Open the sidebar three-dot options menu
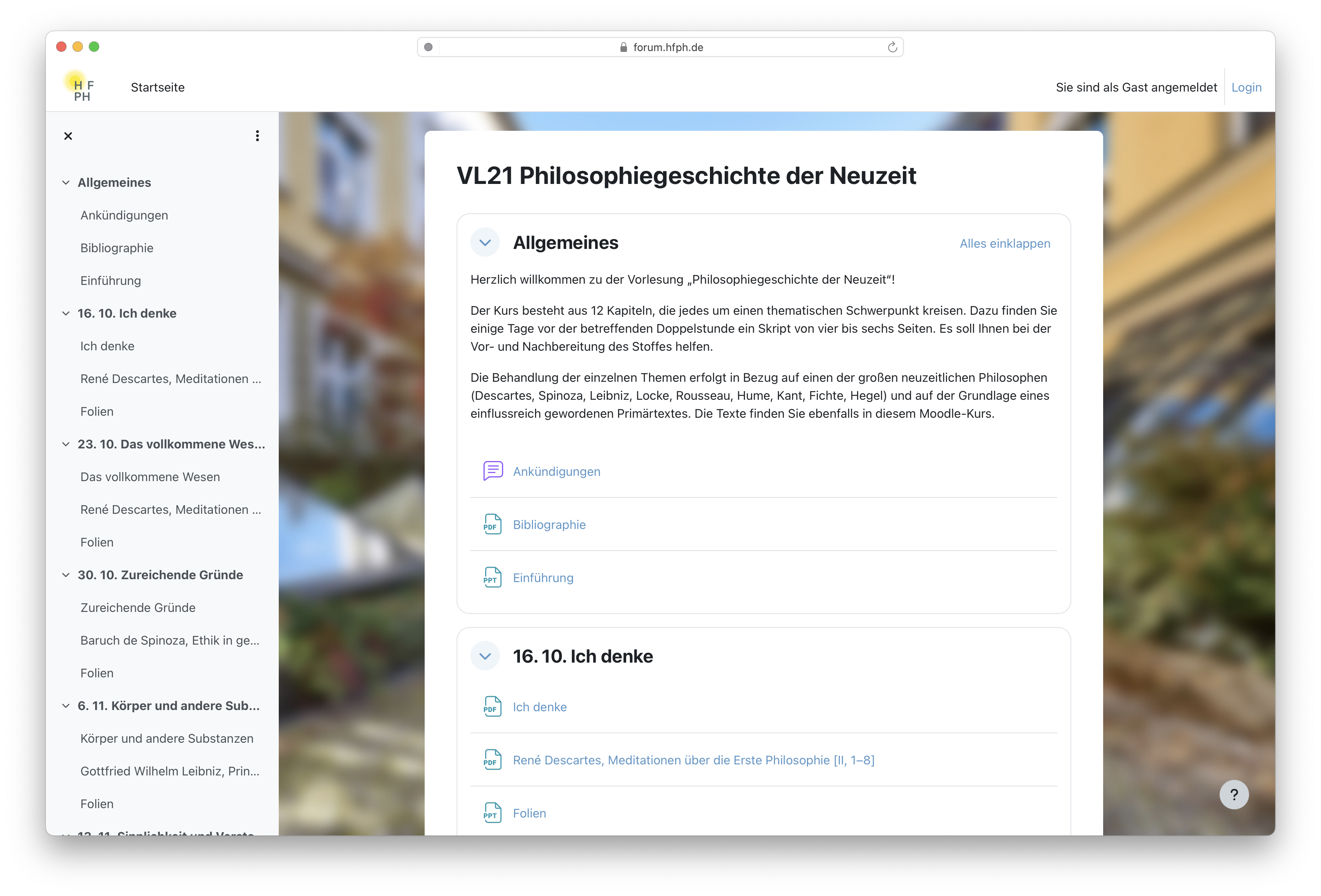Viewport: 1321px width, 896px height. click(x=257, y=136)
